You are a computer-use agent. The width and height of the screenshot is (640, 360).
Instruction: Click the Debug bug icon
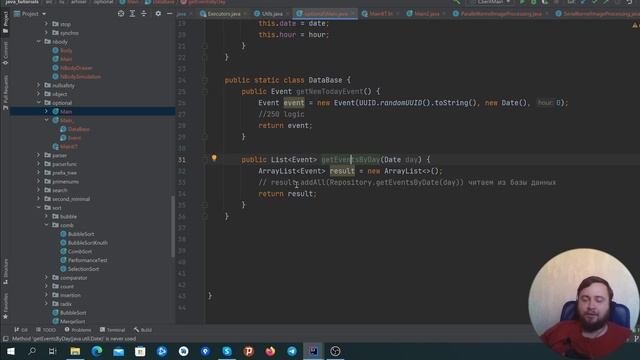click(x=533, y=2)
